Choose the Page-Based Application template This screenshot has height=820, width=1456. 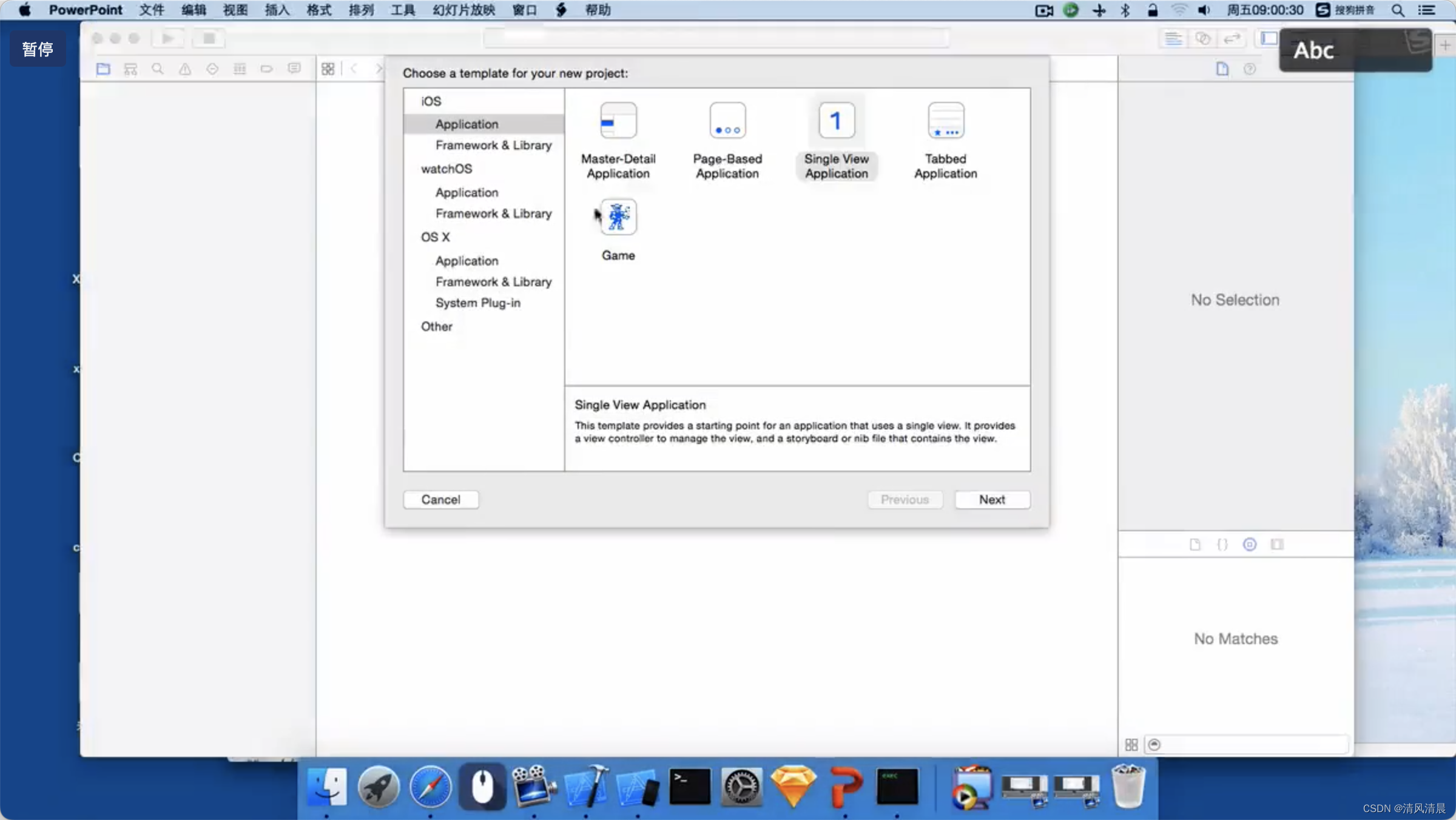727,121
